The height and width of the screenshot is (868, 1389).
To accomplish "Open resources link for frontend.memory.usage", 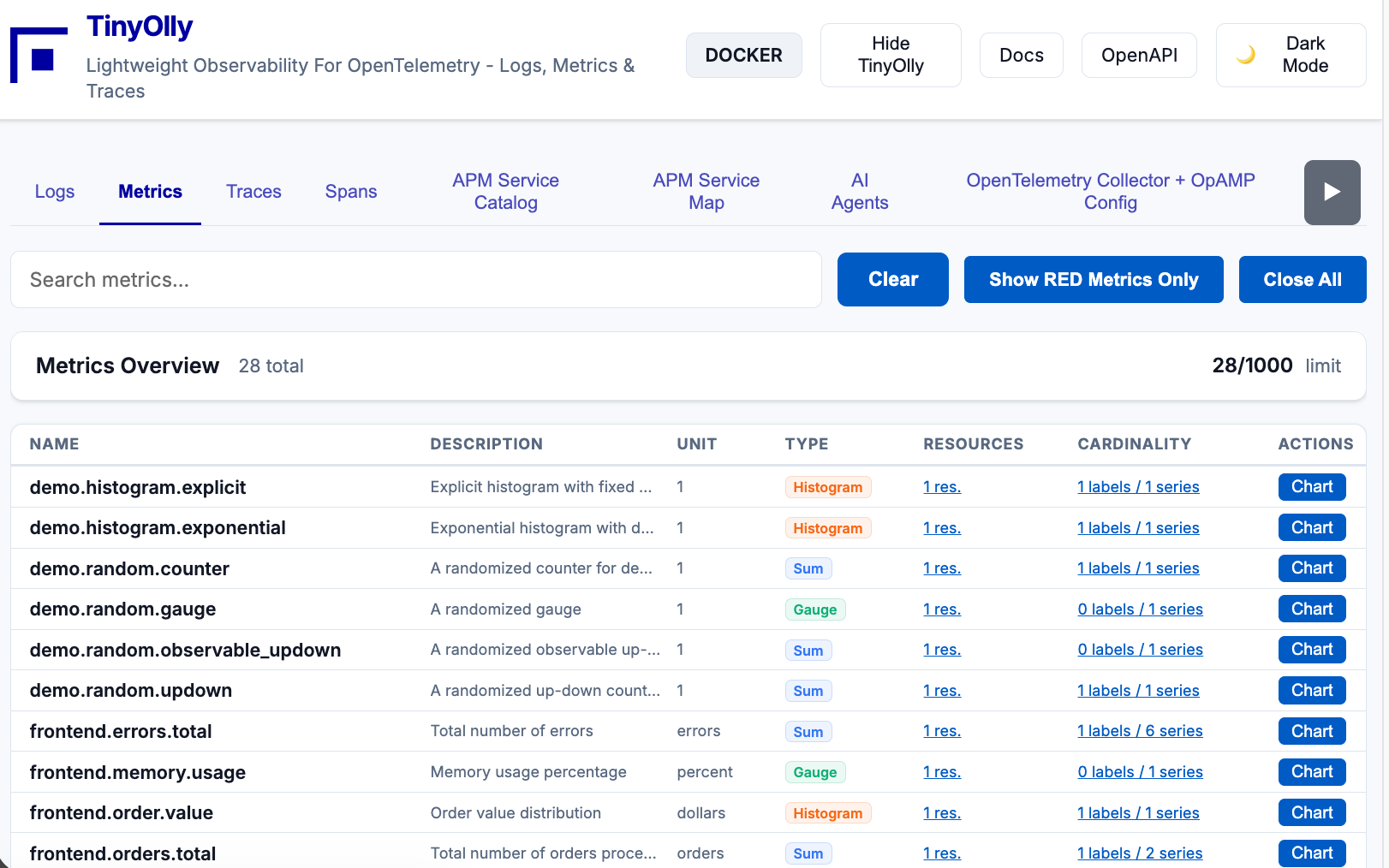I will pyautogui.click(x=941, y=772).
